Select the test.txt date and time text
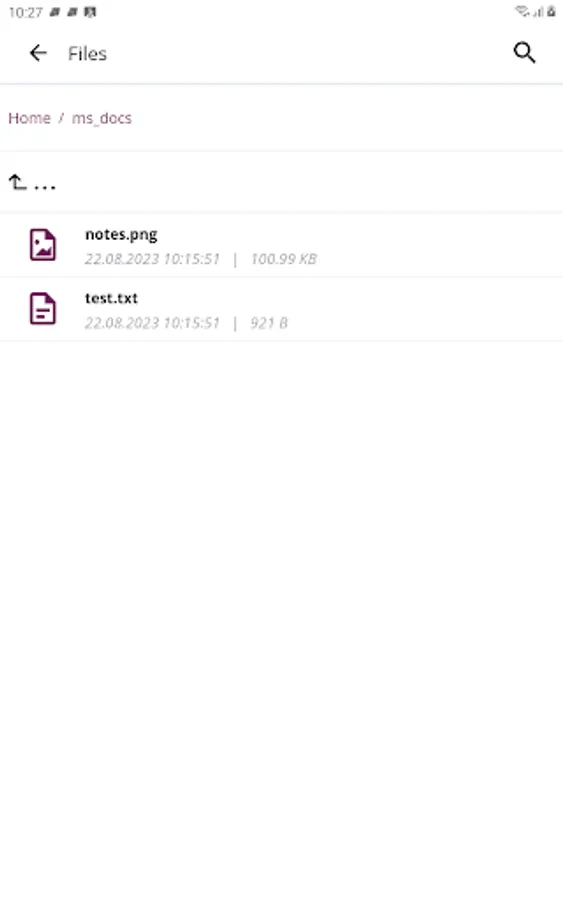This screenshot has width=563, height=900. [152, 323]
